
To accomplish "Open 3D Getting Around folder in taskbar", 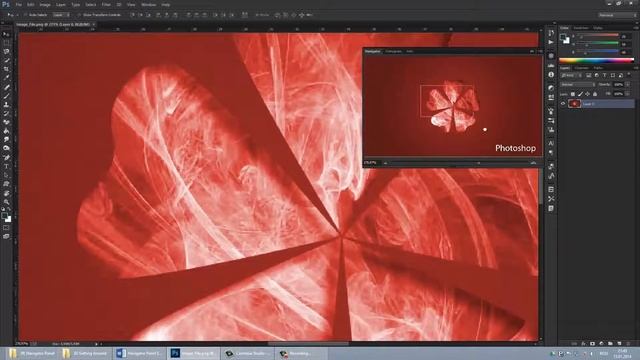I will tap(85, 353).
